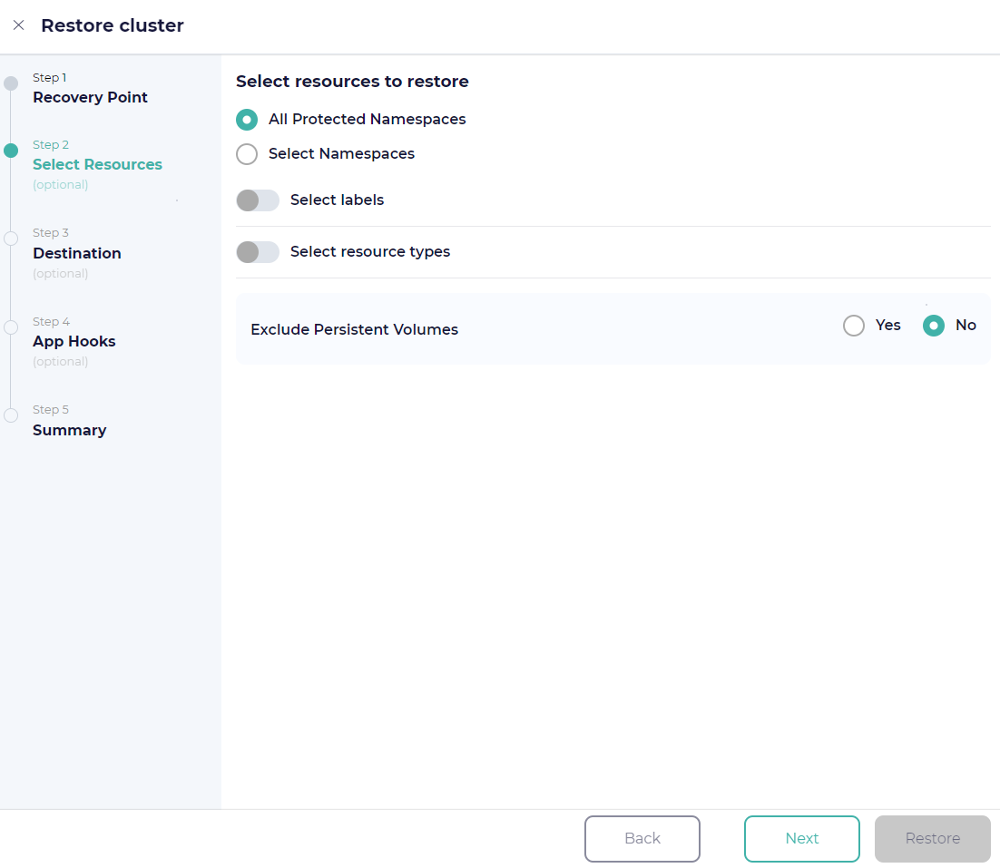Click the Restore button
Viewport: 1000px width, 868px height.
coord(932,839)
